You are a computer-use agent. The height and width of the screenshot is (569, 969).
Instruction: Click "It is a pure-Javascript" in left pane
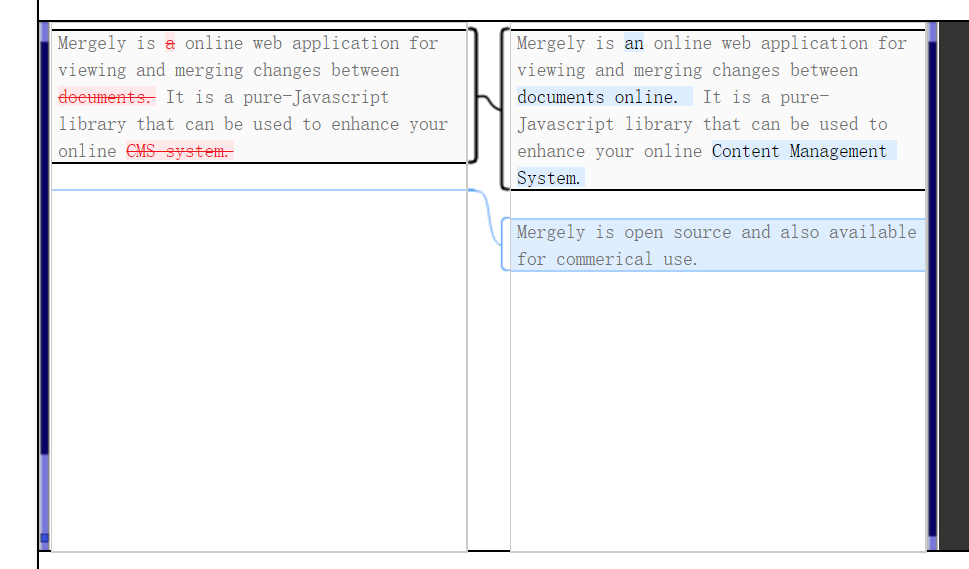tap(277, 98)
